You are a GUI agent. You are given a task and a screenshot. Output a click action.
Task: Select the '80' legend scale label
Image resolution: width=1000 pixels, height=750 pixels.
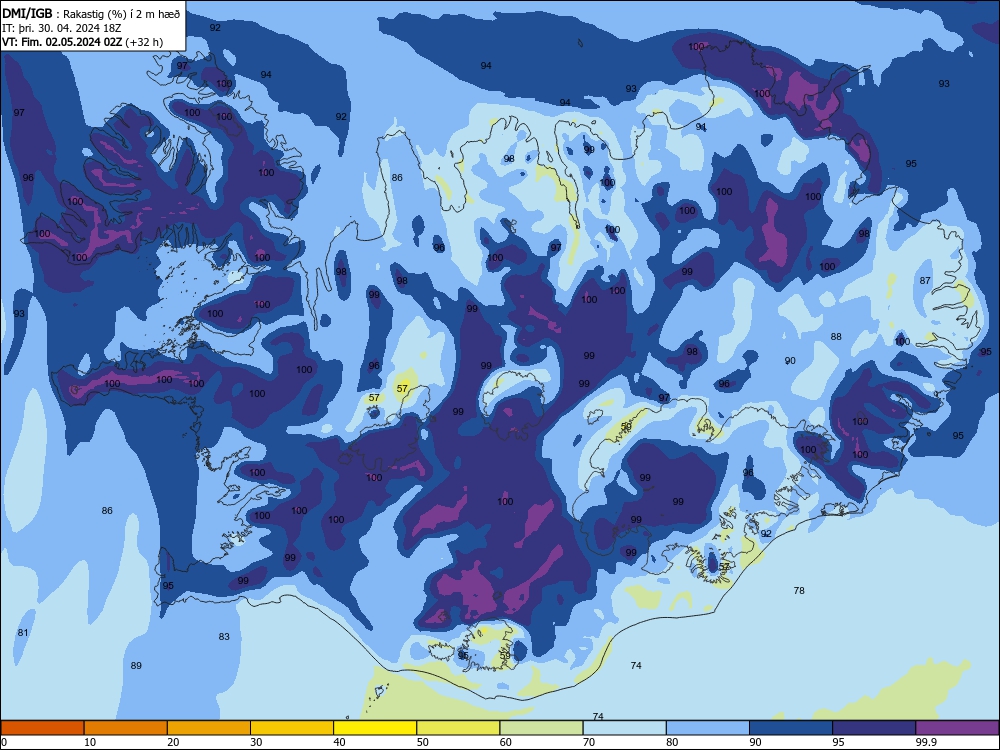(x=672, y=742)
